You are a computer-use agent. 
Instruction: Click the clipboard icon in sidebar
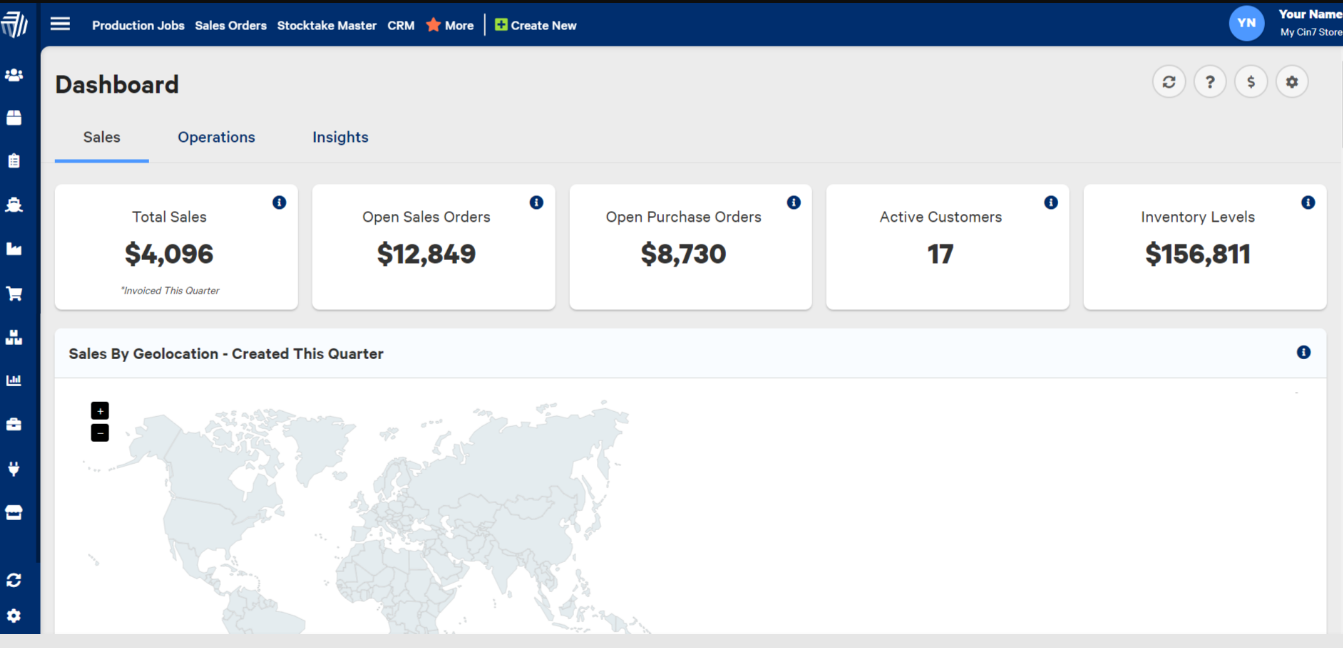(x=14, y=161)
